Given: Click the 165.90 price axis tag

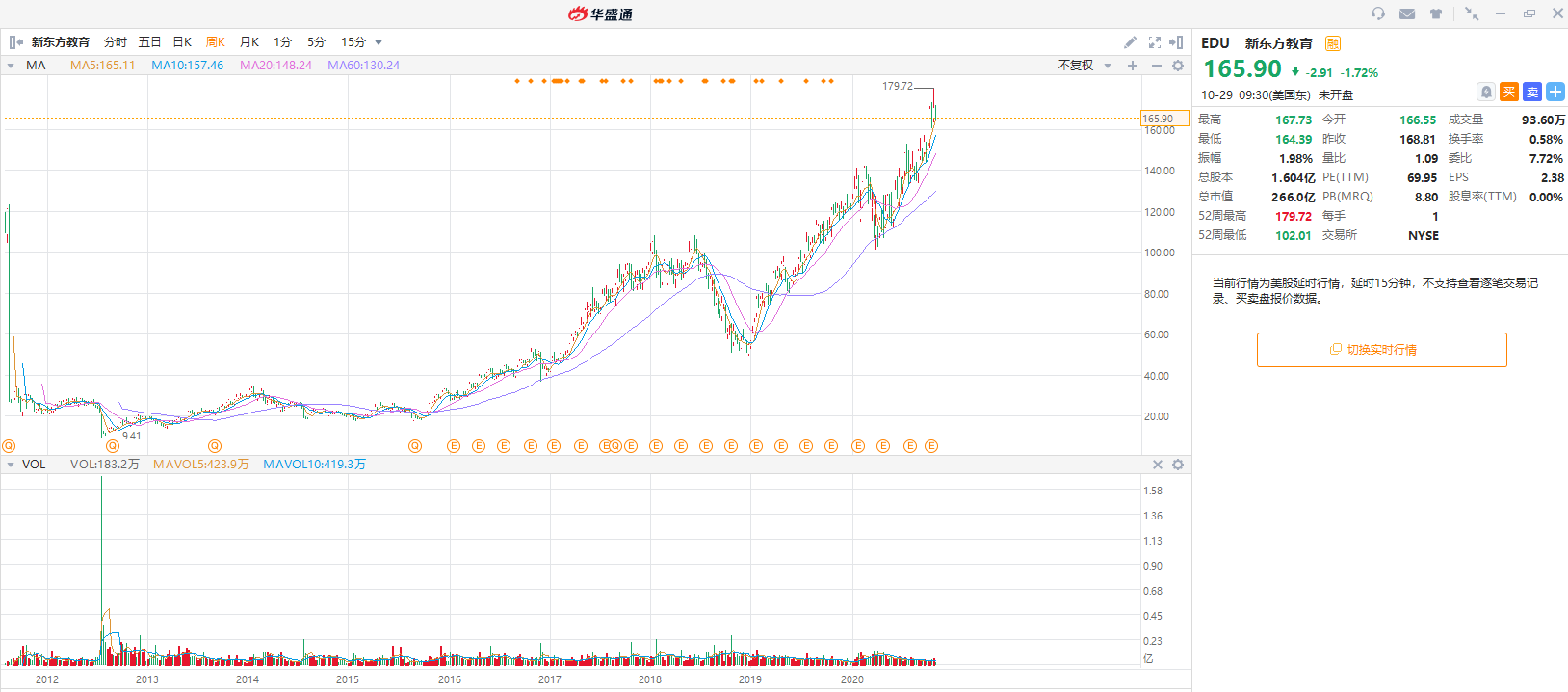Looking at the screenshot, I should point(1165,119).
